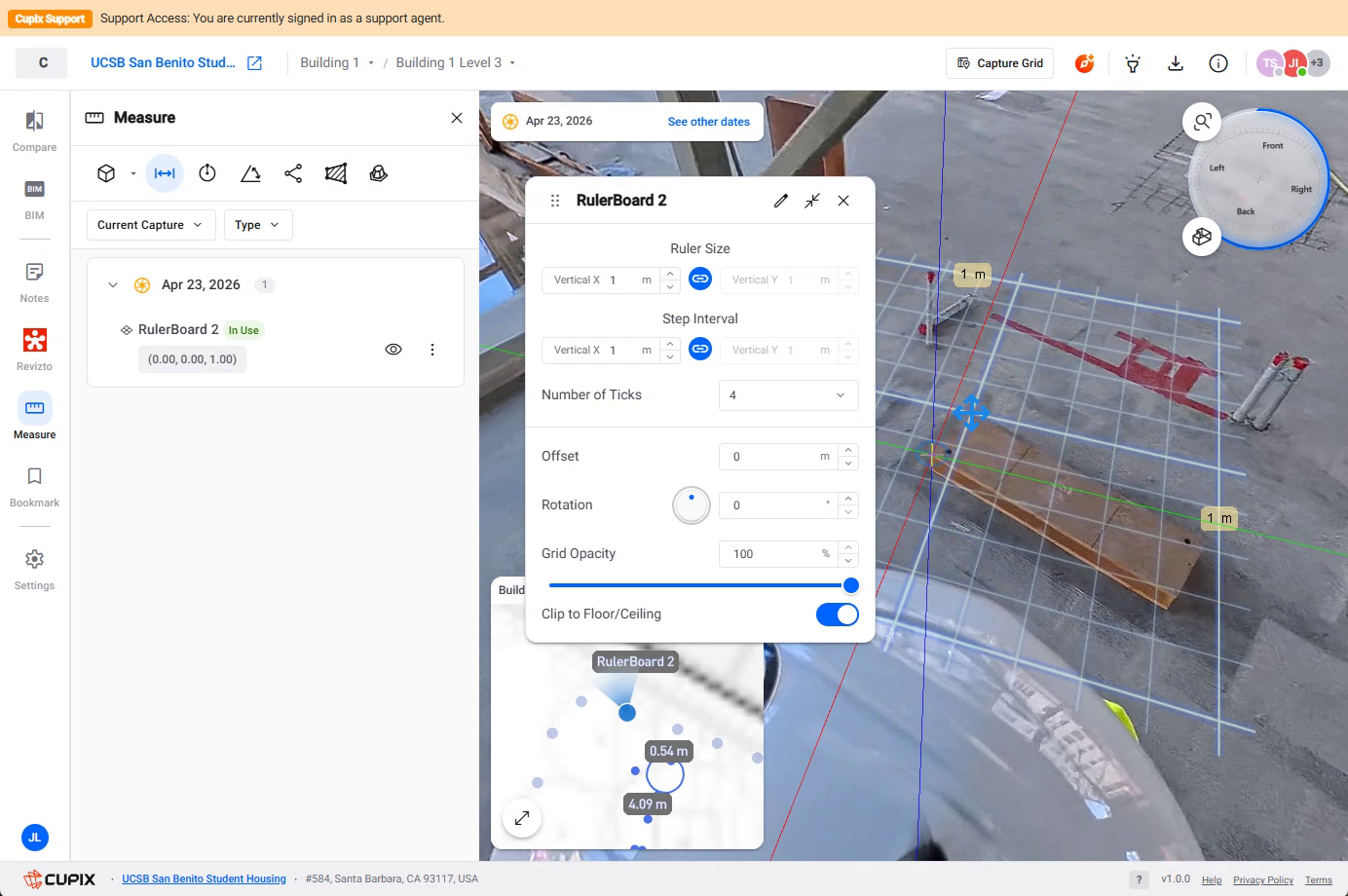Open the Number of Ticks dropdown
This screenshot has width=1348, height=896.
pos(789,395)
